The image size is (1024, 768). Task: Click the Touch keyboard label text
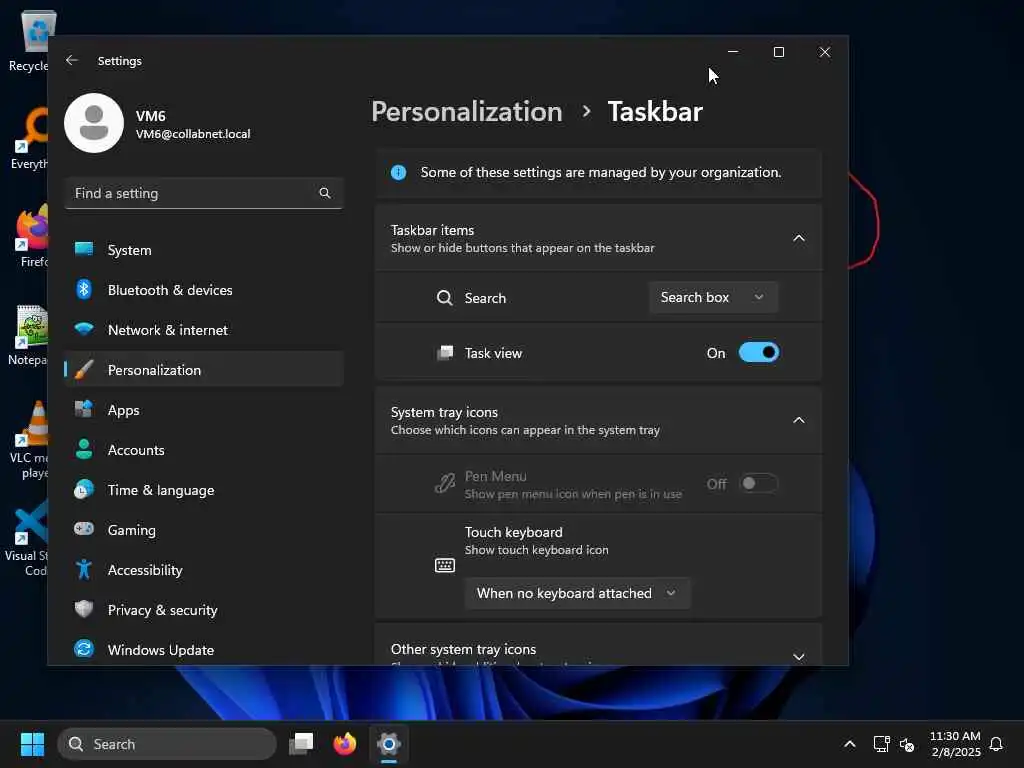[x=513, y=532]
